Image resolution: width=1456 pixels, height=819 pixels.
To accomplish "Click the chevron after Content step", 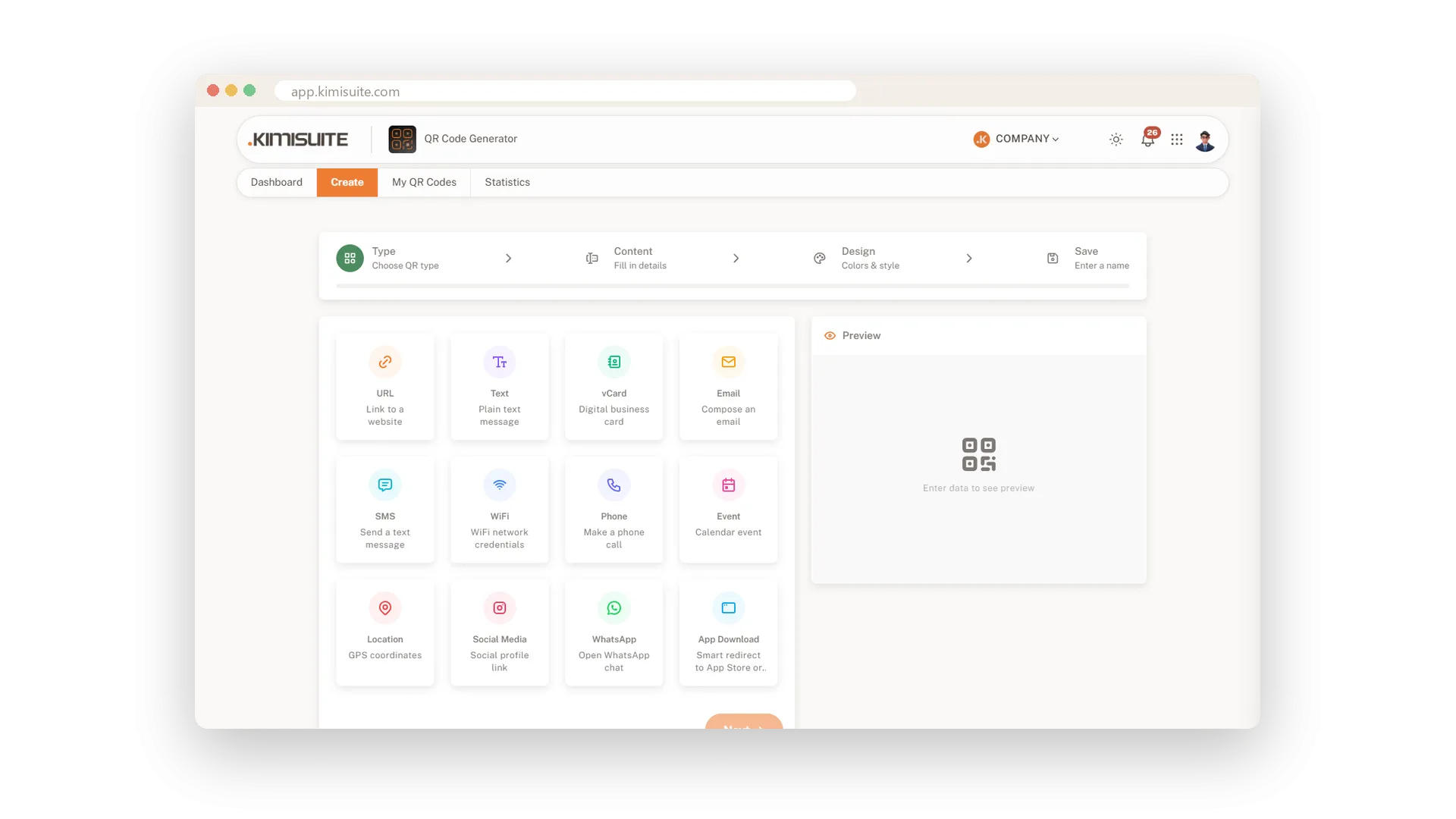I will (x=736, y=259).
